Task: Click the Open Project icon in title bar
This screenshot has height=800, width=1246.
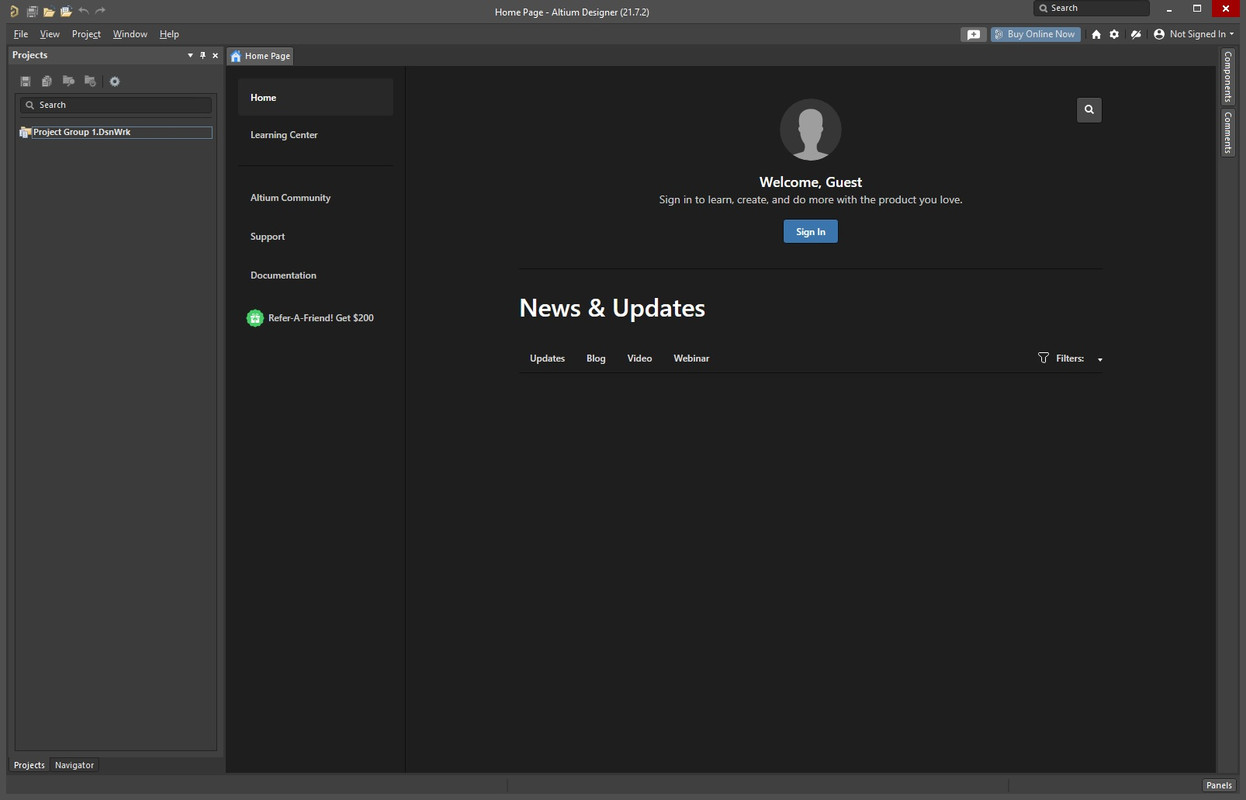Action: pos(66,11)
